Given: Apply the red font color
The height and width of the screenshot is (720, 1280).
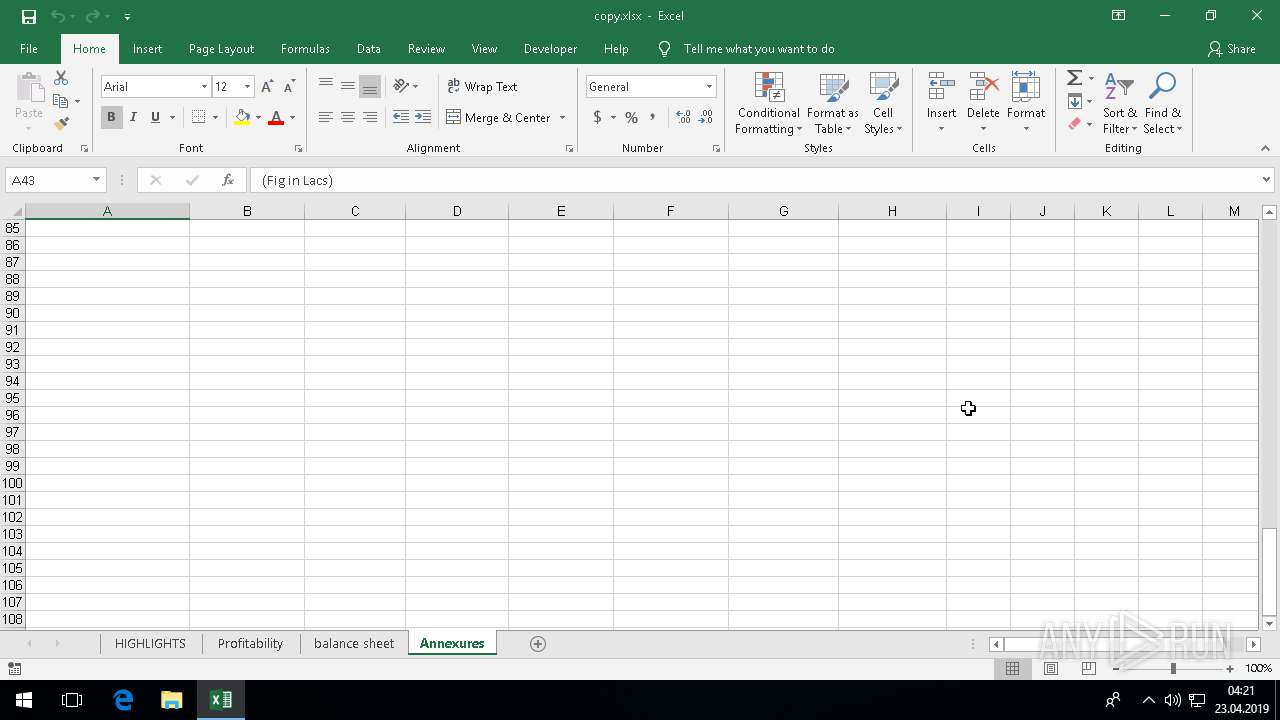Looking at the screenshot, I should tap(276, 117).
